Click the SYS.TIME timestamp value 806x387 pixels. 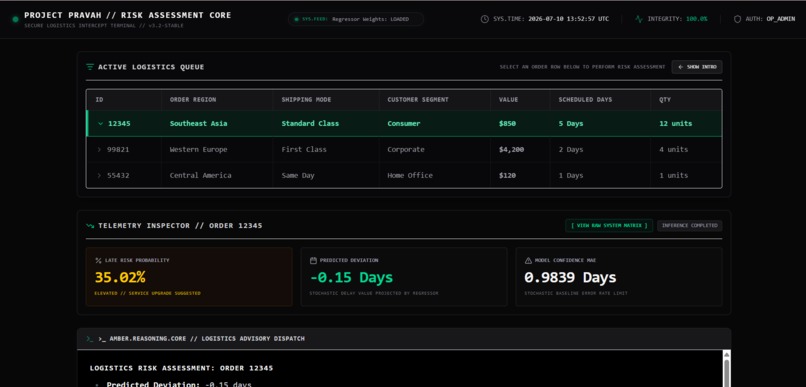click(x=569, y=19)
